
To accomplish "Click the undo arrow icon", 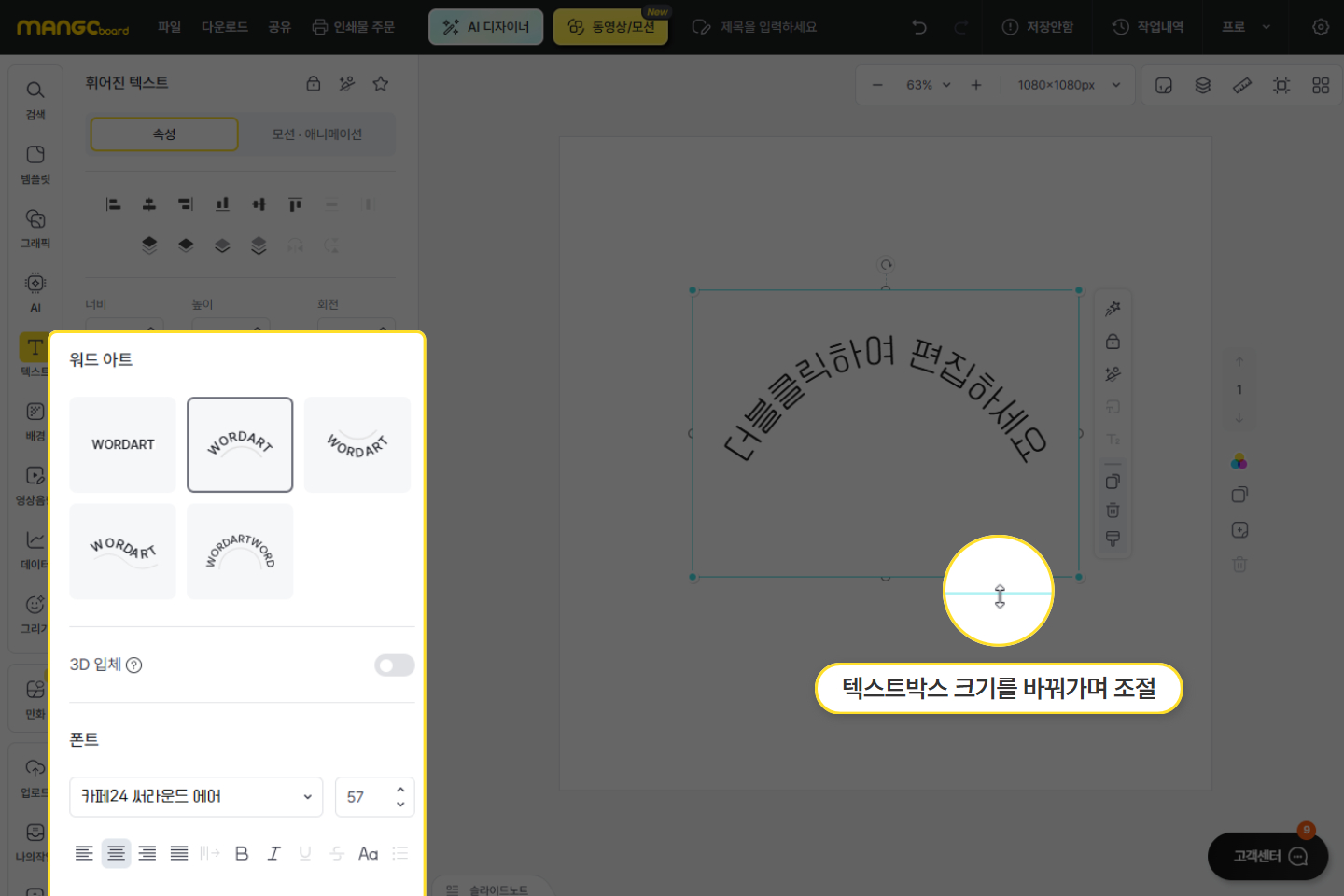I will point(919,27).
